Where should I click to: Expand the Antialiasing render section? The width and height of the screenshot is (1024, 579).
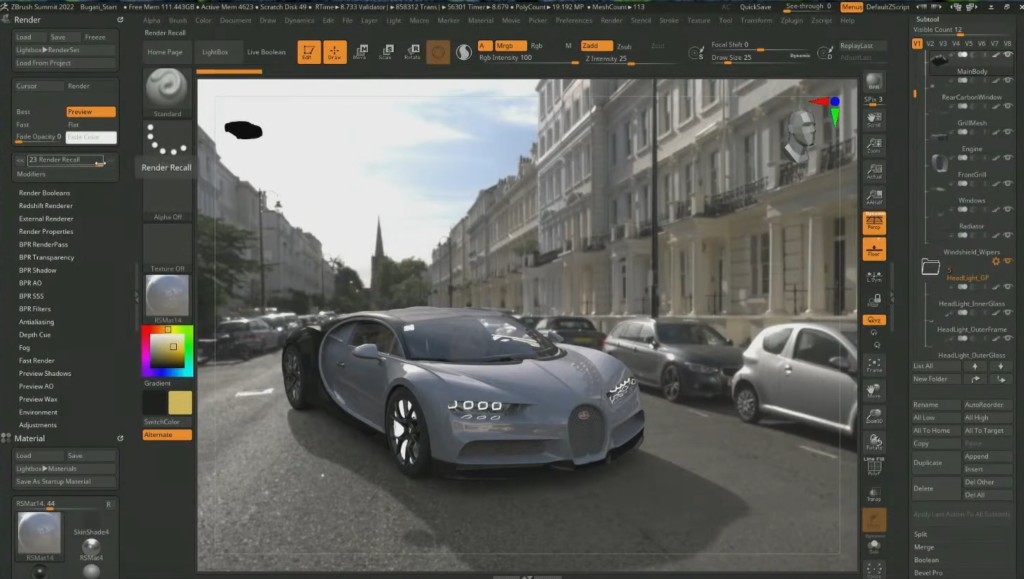(37, 322)
